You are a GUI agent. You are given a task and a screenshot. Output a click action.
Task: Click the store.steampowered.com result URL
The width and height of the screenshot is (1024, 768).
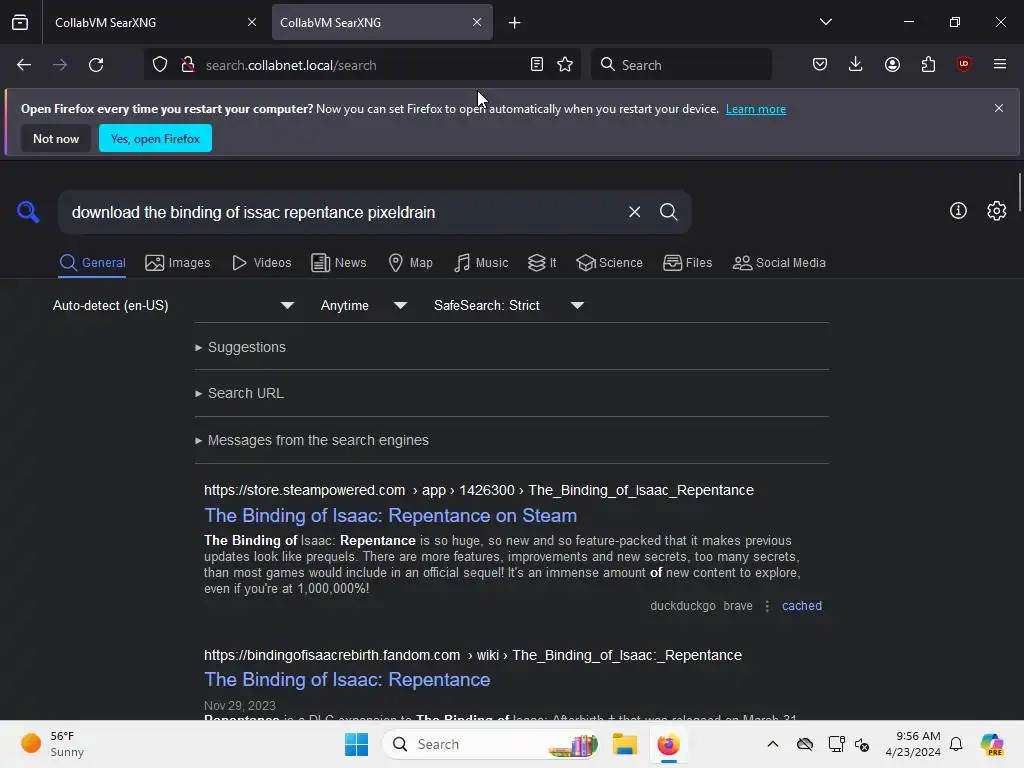(x=479, y=490)
